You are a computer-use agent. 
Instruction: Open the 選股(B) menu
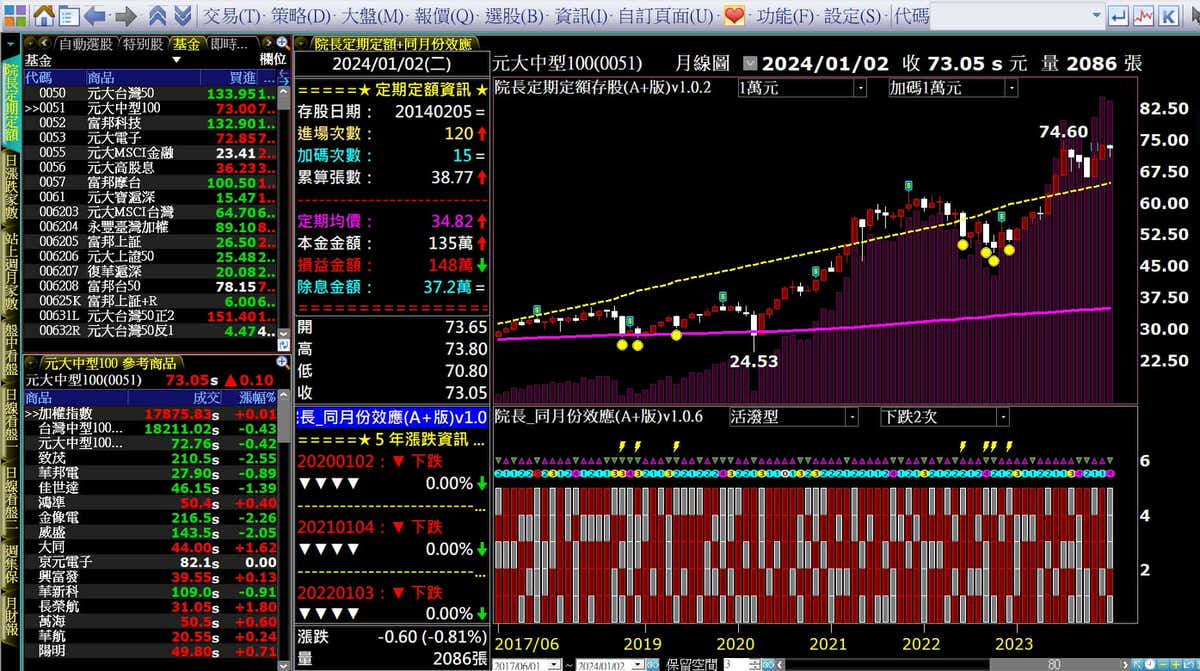514,16
